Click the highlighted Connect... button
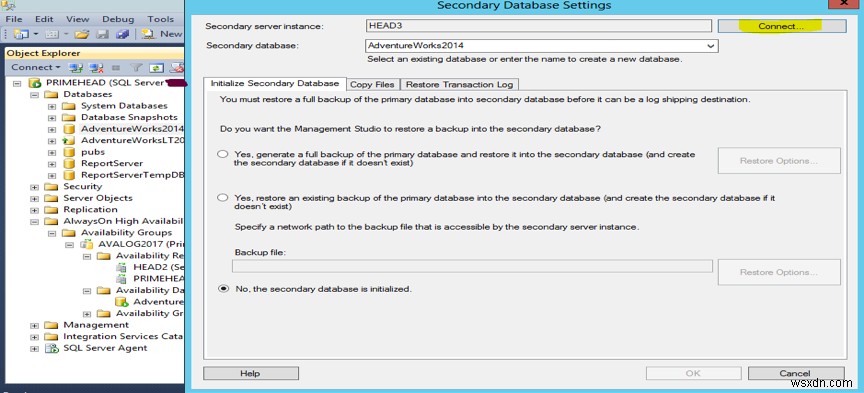The height and width of the screenshot is (393, 864). [781, 26]
